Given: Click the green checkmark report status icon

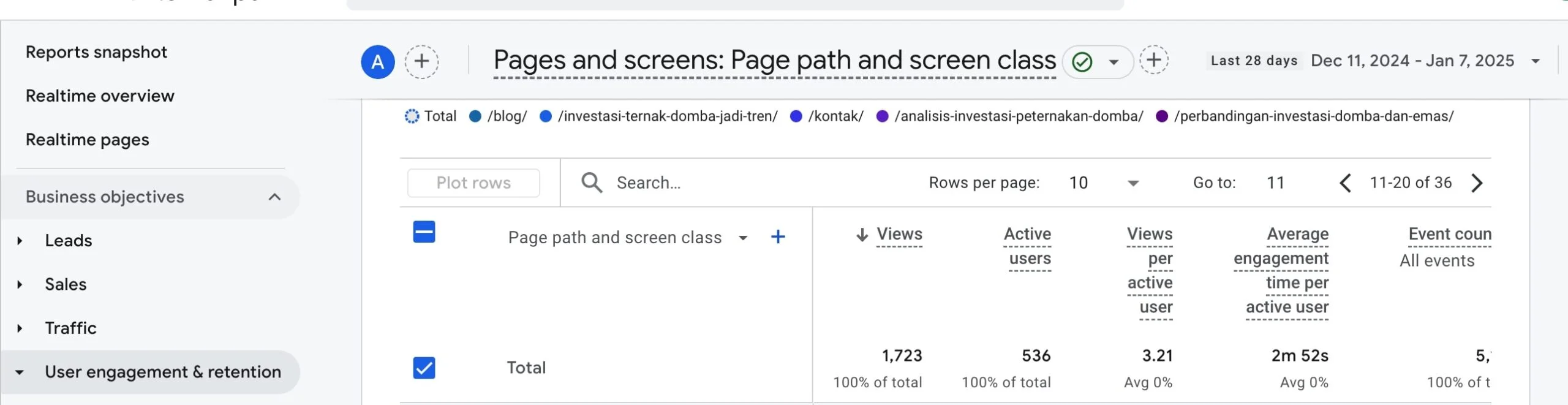Looking at the screenshot, I should click(1082, 62).
